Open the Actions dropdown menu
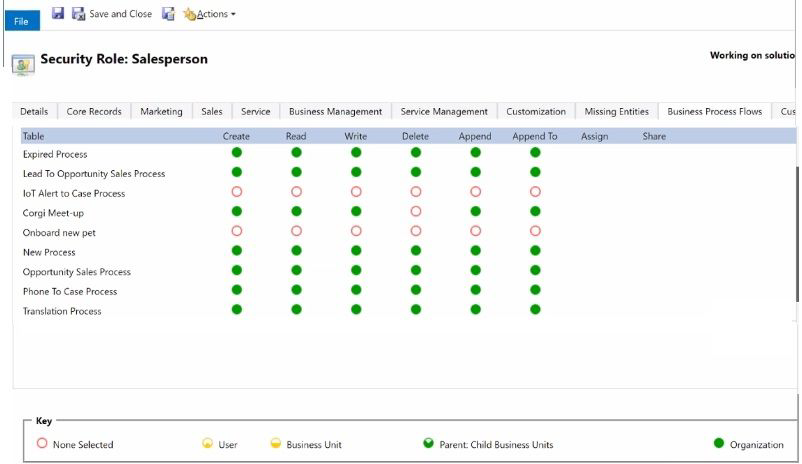Image resolution: width=802 pixels, height=464 pixels. 210,14
